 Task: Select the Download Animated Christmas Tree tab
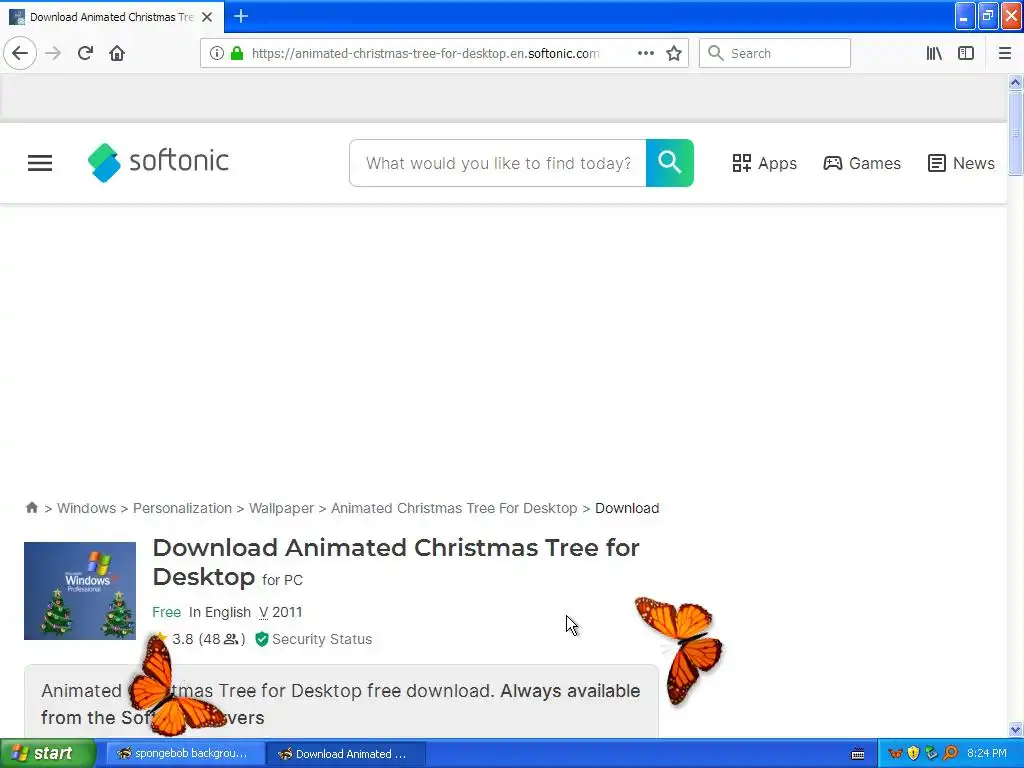point(111,17)
